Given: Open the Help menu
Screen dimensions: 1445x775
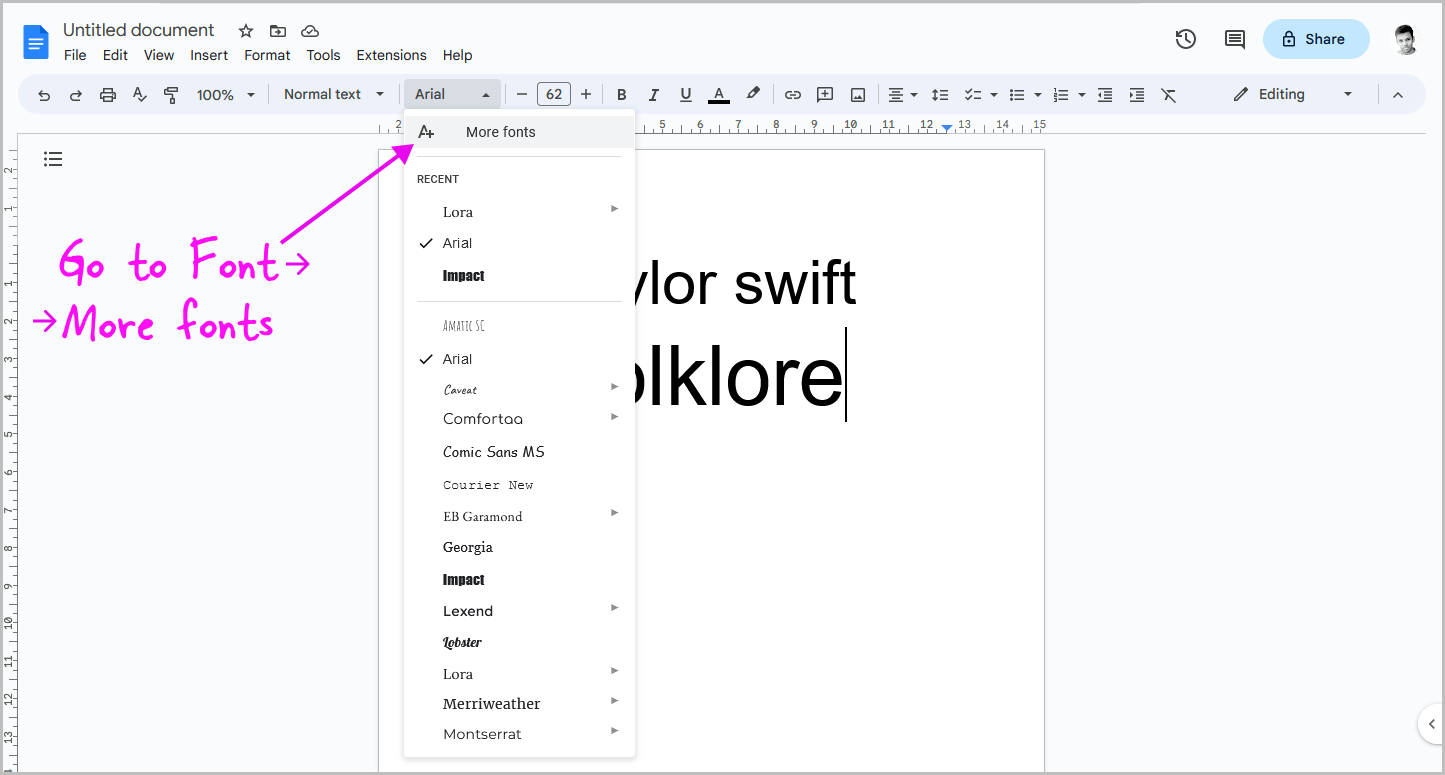Looking at the screenshot, I should click(457, 56).
